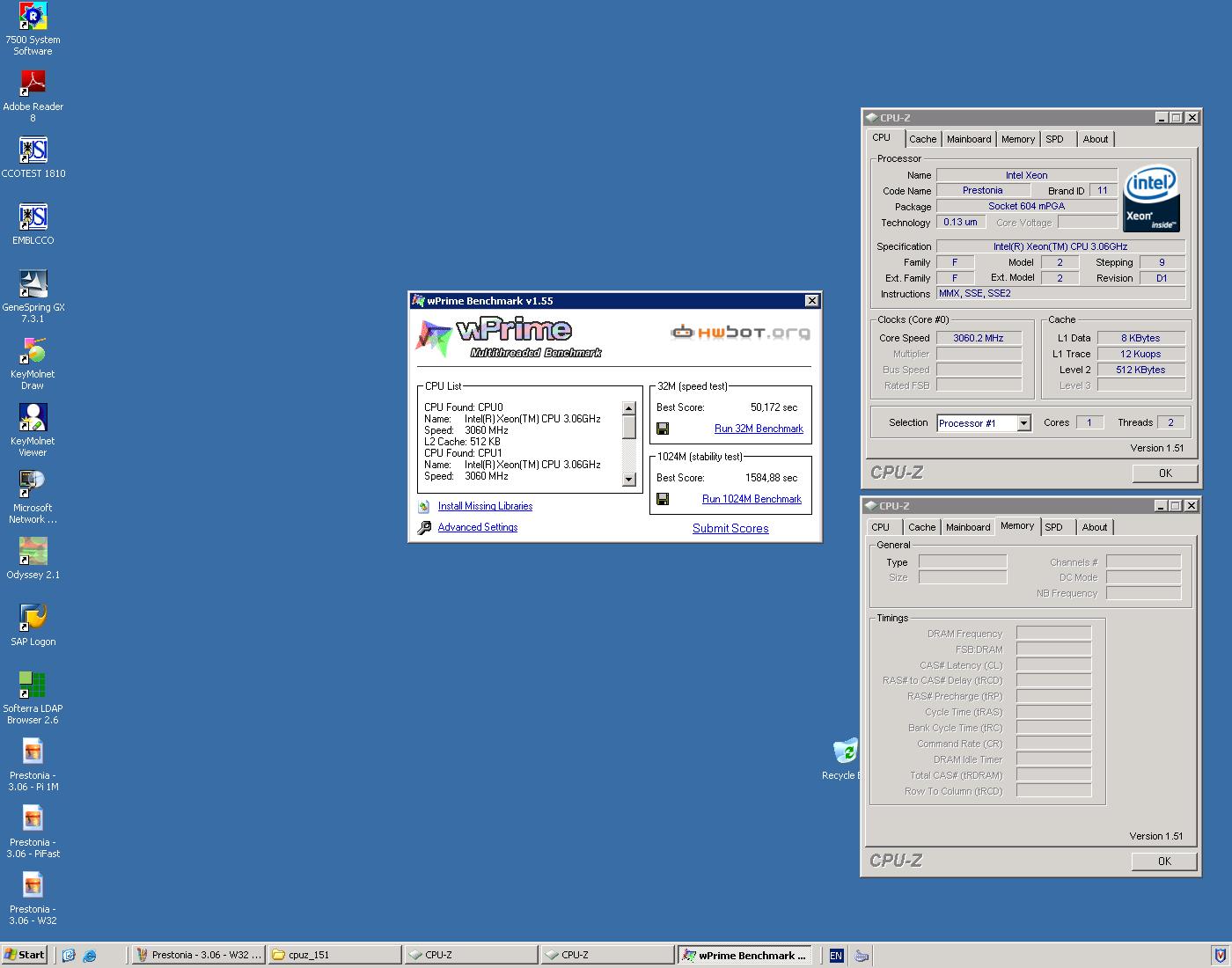
Task: Open the Processor #1 selection dropdown
Action: tap(1023, 423)
